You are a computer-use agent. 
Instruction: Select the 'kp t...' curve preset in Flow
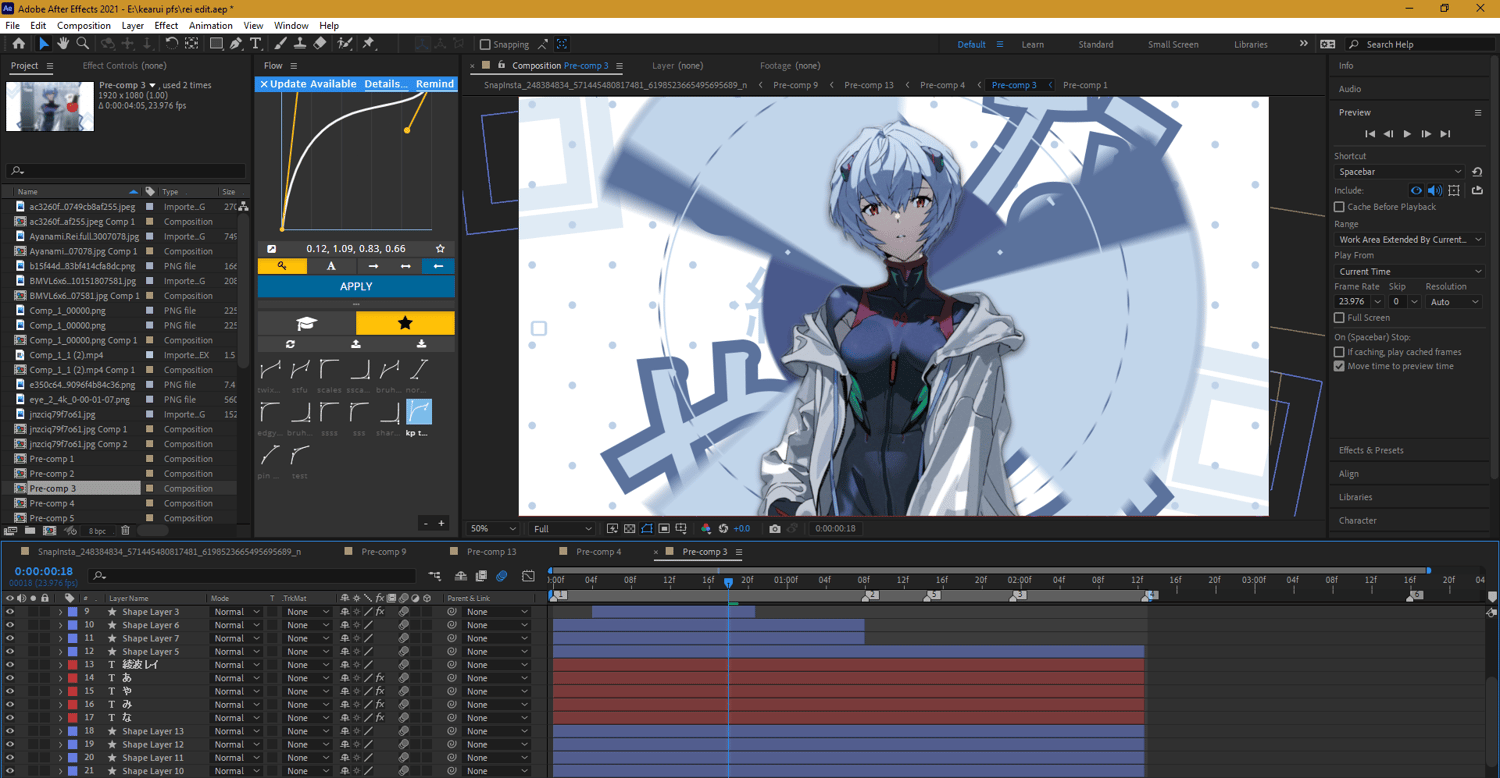point(419,412)
